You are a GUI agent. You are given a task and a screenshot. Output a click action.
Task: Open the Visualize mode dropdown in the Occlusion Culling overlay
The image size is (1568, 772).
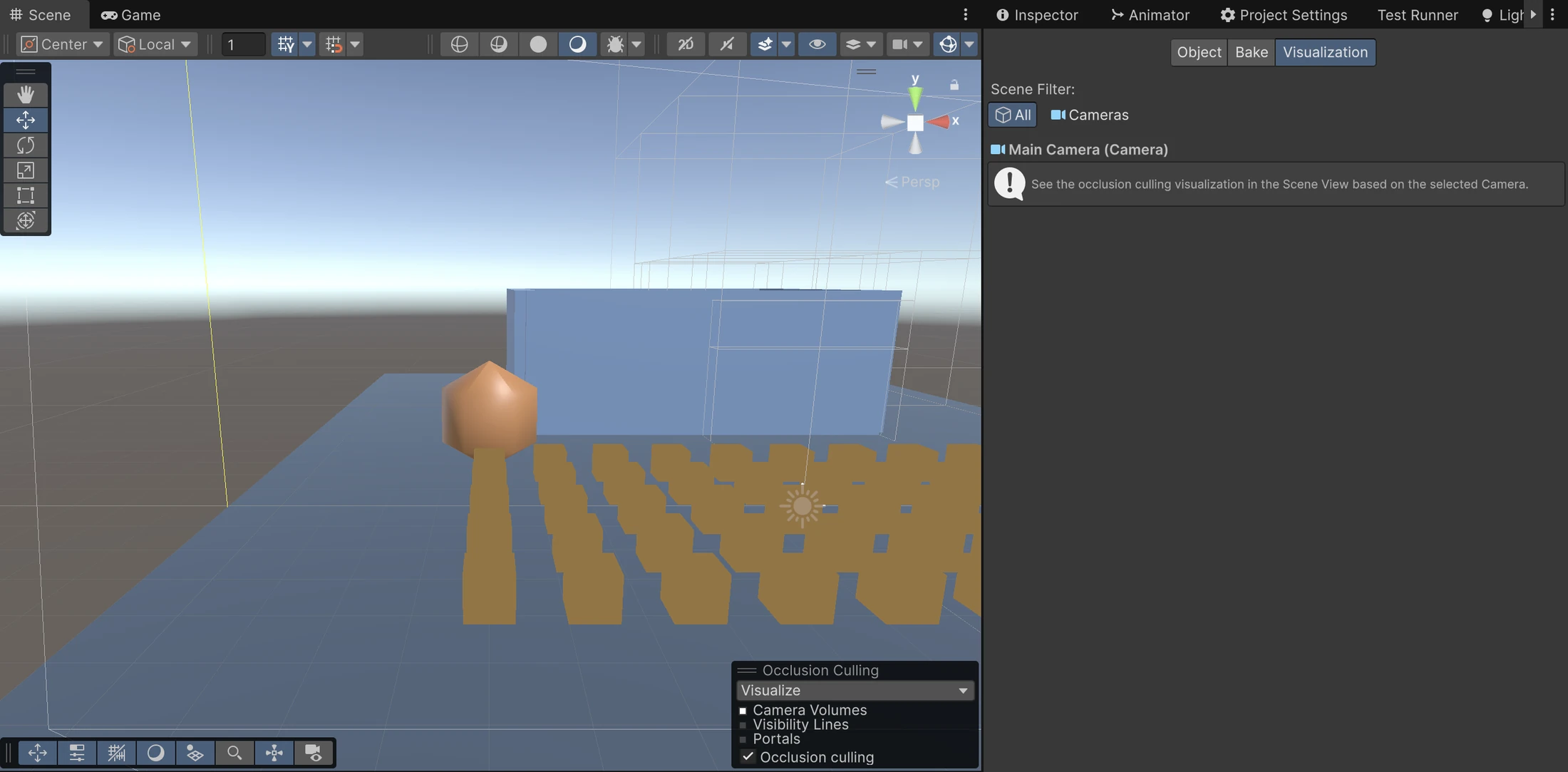(x=855, y=690)
